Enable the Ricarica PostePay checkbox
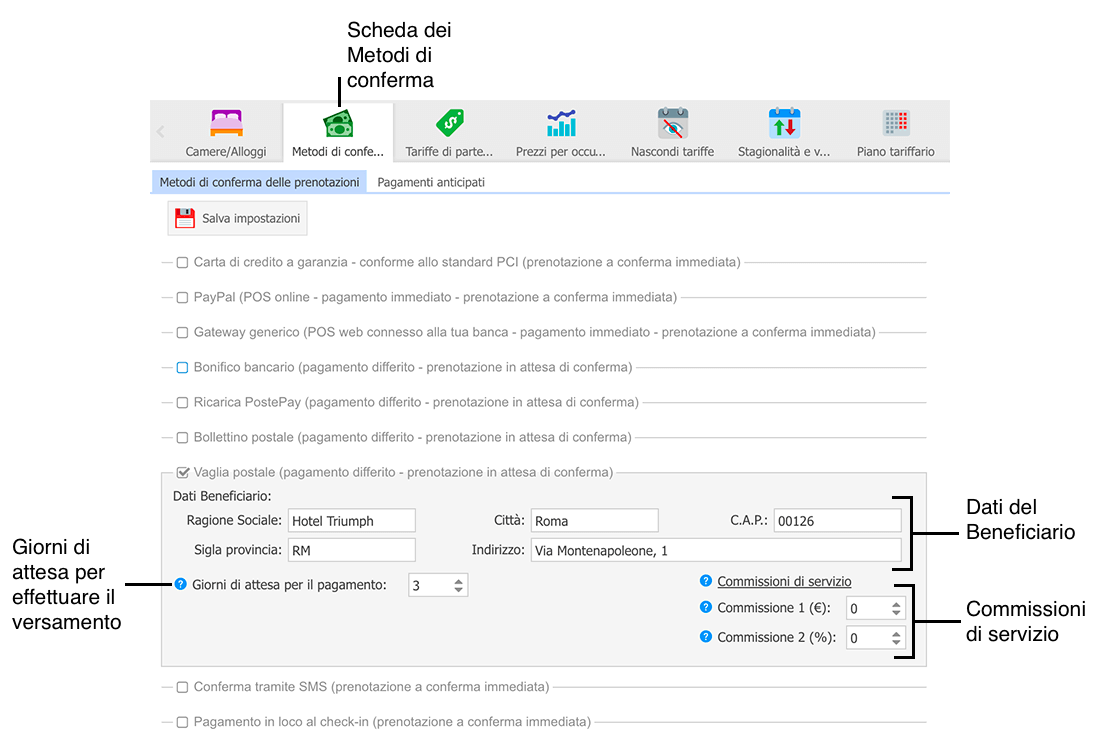 [x=182, y=403]
